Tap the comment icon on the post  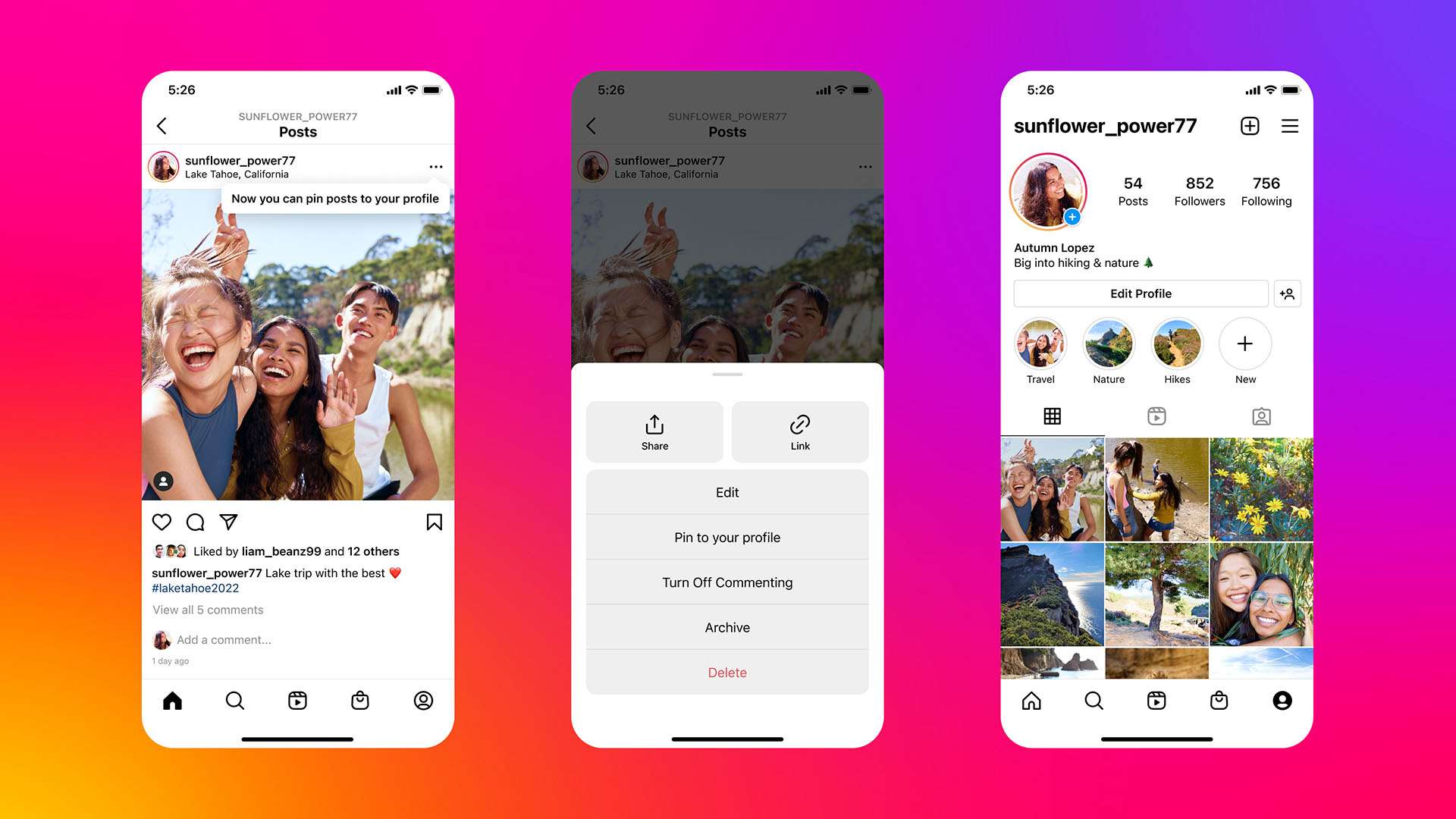pos(197,521)
